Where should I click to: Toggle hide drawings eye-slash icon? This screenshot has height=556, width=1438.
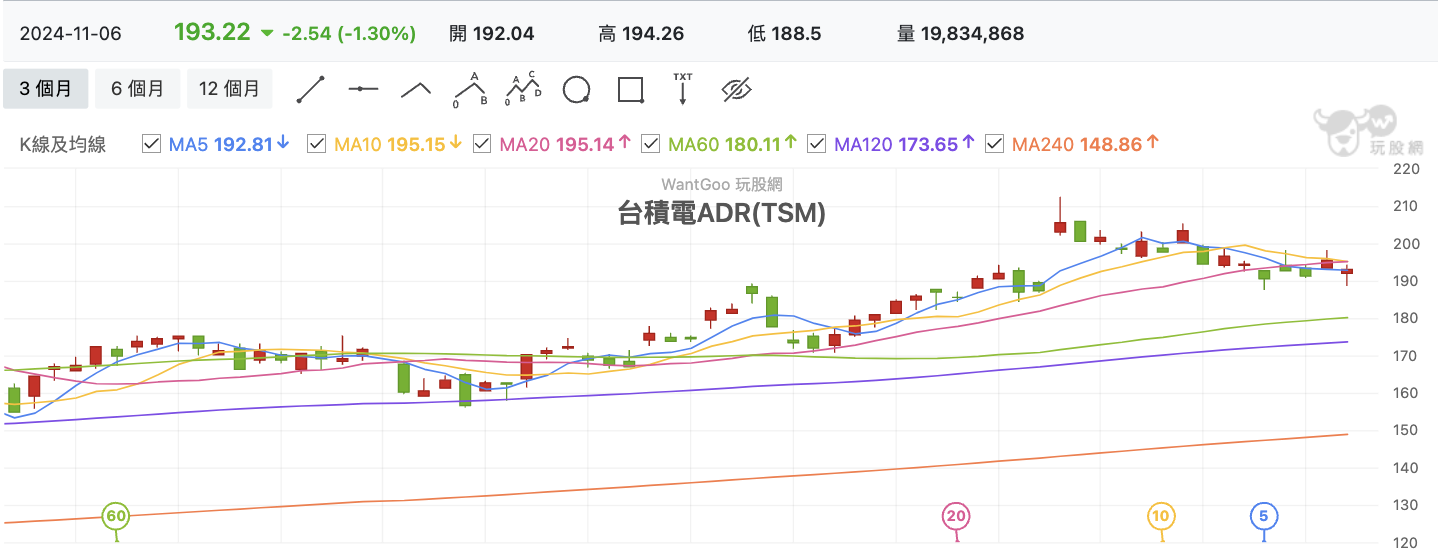[736, 90]
